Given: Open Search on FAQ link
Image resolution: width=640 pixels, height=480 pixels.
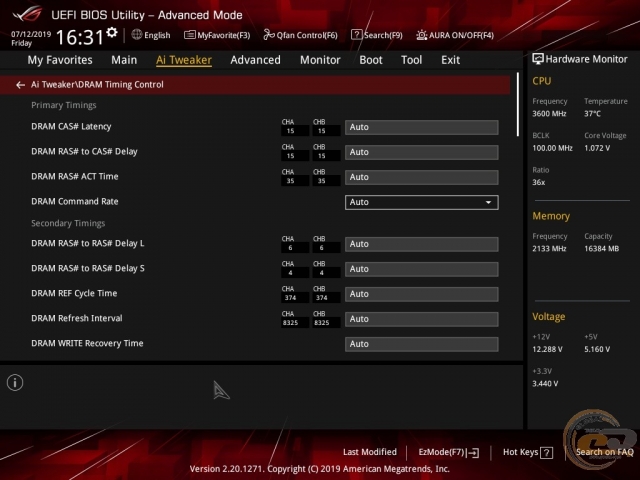Looking at the screenshot, I should (x=604, y=452).
